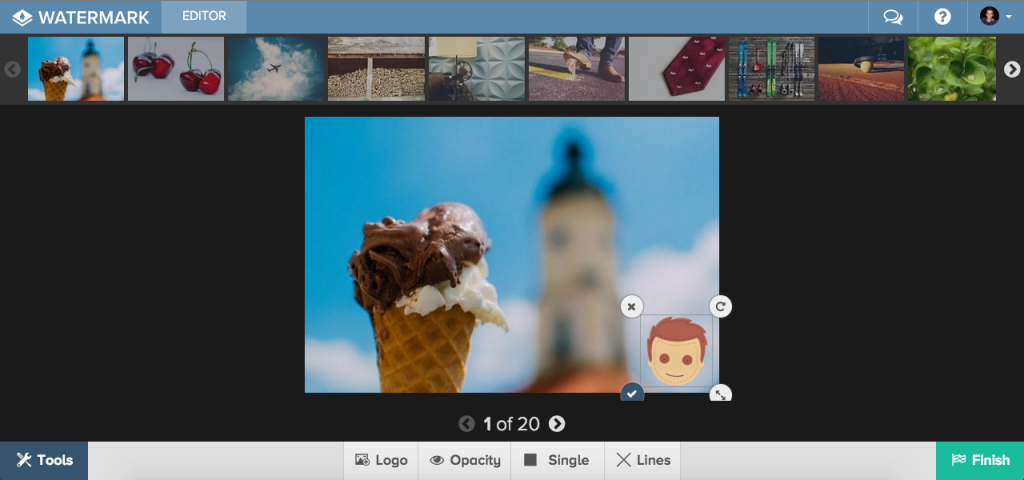
Task: Open the help question mark icon
Action: point(942,17)
